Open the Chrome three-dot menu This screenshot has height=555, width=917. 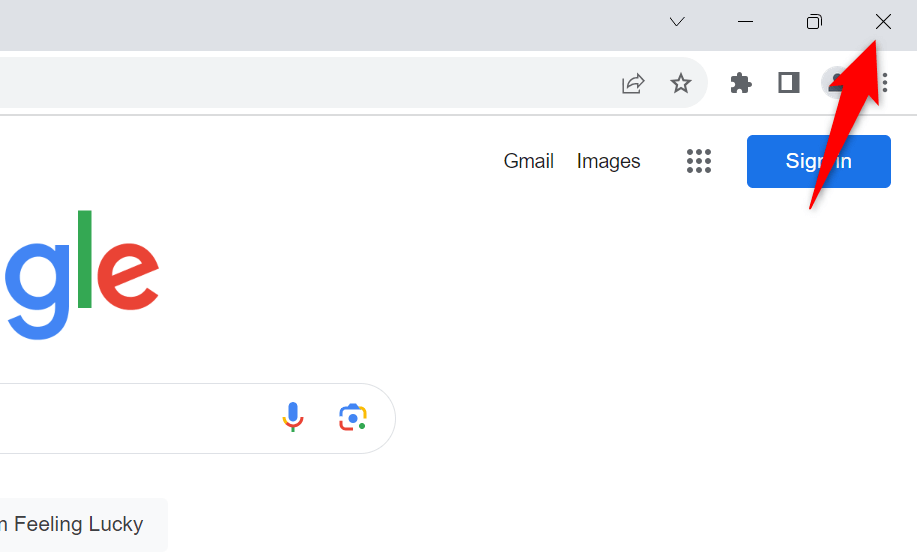click(x=885, y=84)
